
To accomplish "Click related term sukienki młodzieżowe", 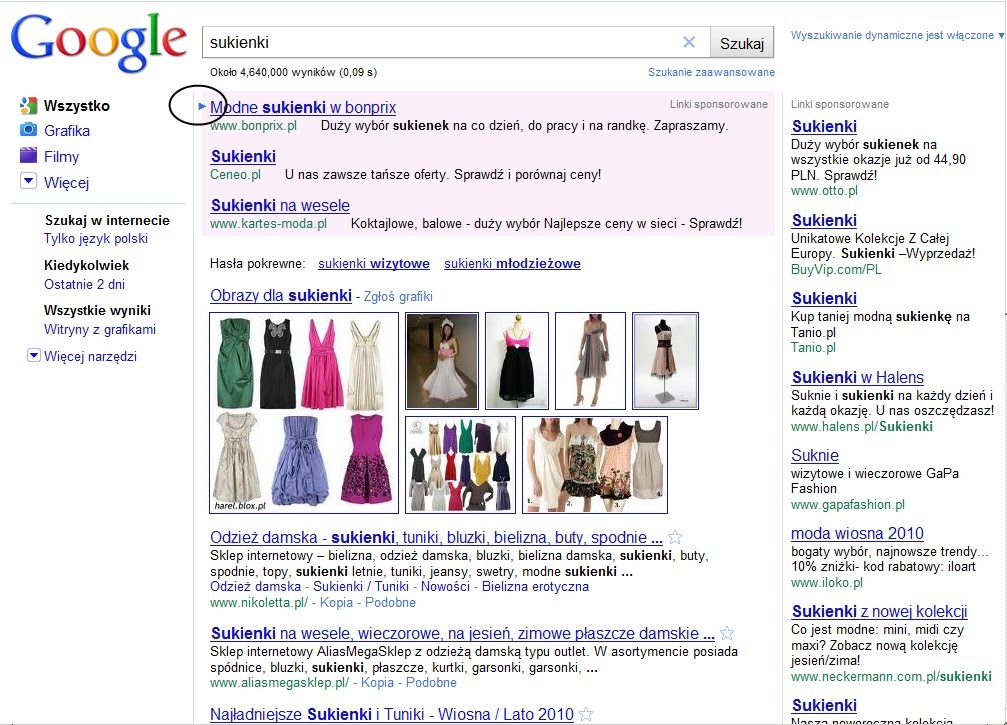I will [512, 263].
